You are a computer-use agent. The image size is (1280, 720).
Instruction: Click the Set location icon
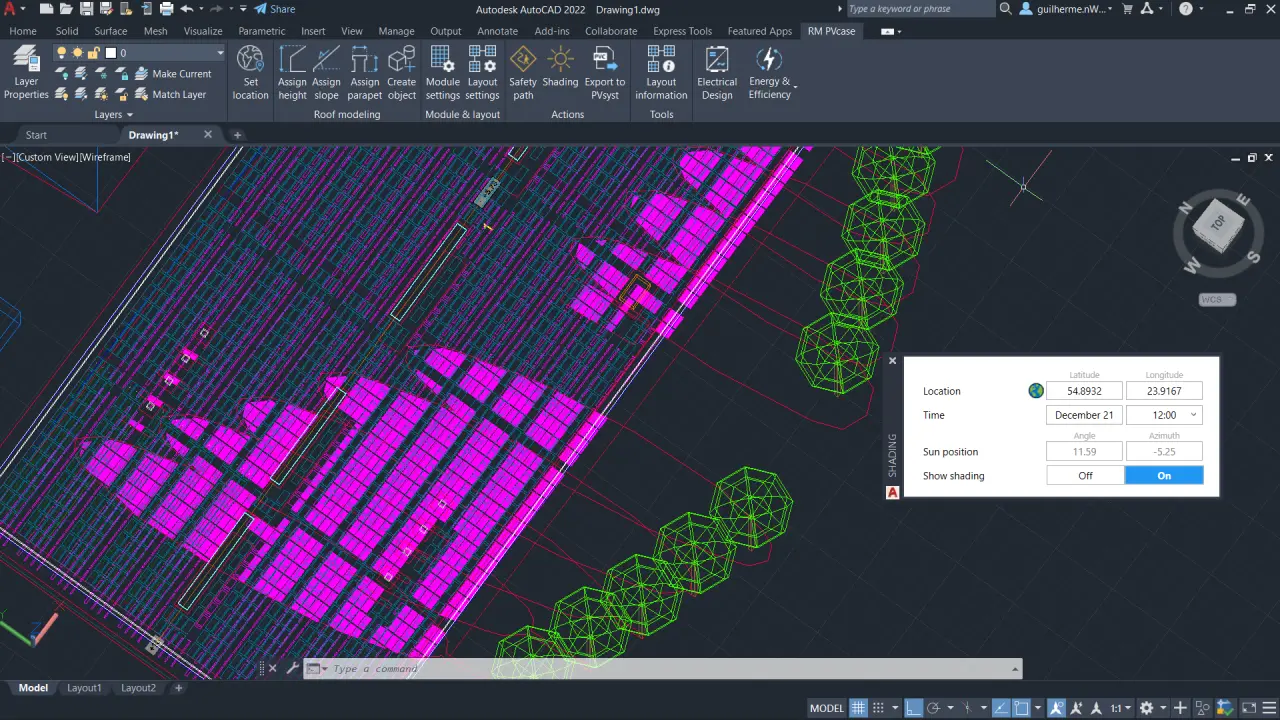(x=250, y=72)
